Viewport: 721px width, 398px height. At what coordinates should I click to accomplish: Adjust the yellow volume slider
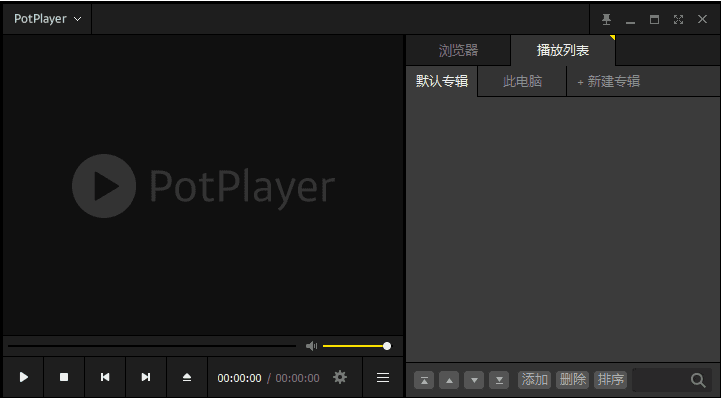click(x=357, y=346)
